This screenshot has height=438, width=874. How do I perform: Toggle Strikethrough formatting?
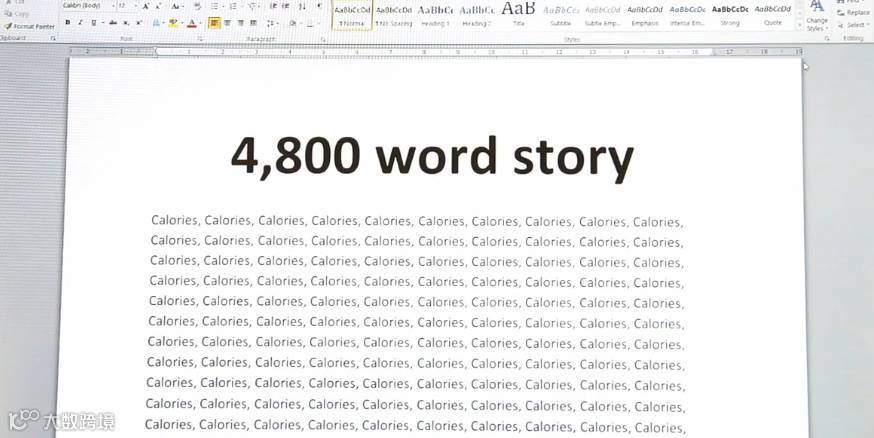[x=113, y=22]
